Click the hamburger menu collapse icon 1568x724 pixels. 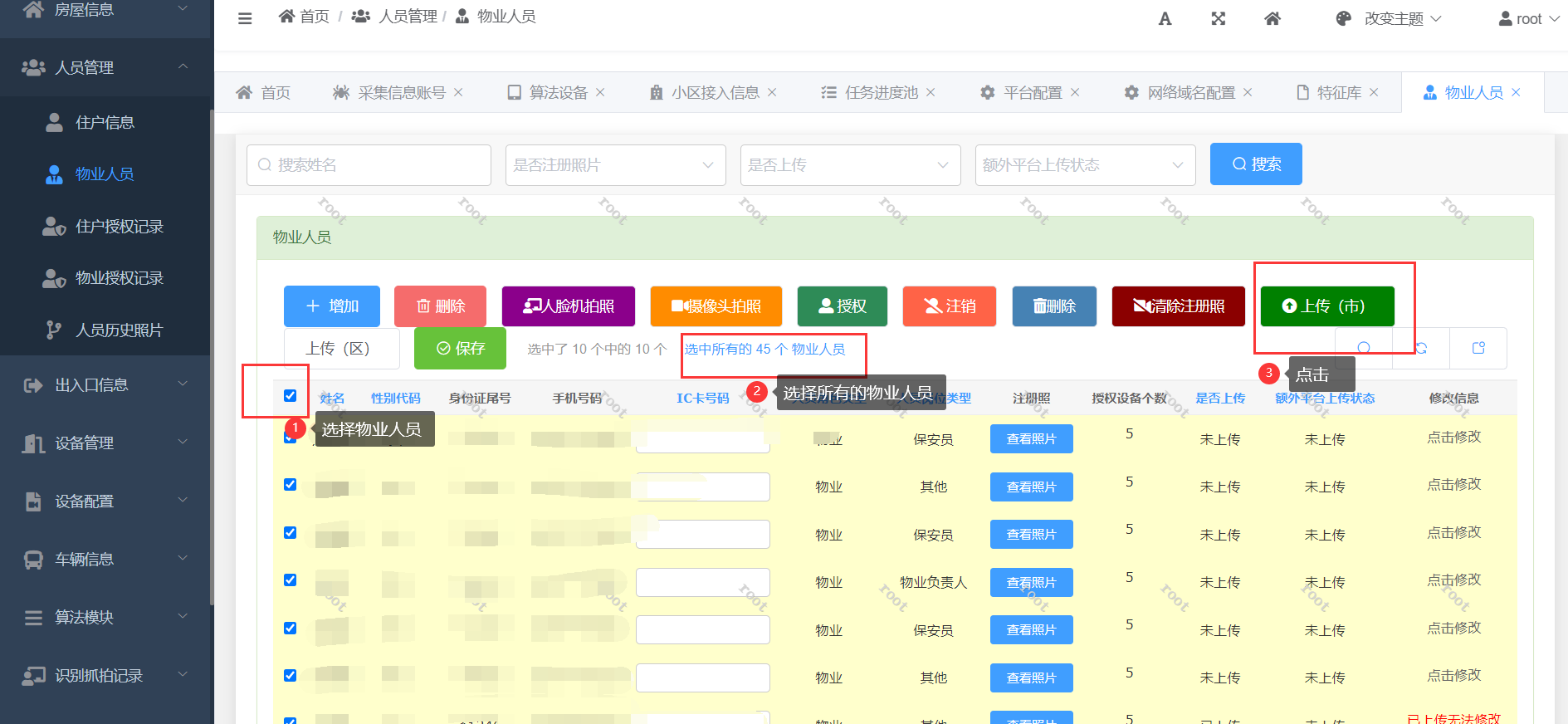245,18
